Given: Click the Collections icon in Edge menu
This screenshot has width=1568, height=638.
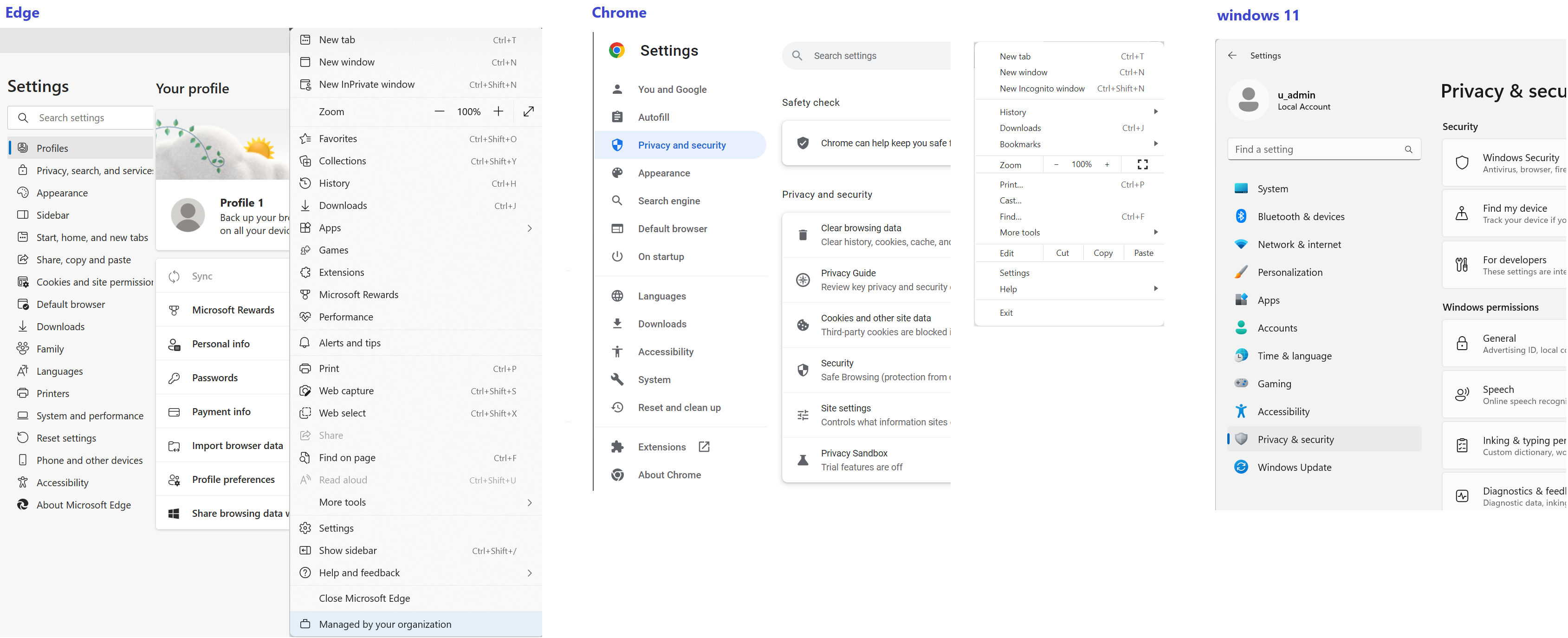Looking at the screenshot, I should click(305, 161).
